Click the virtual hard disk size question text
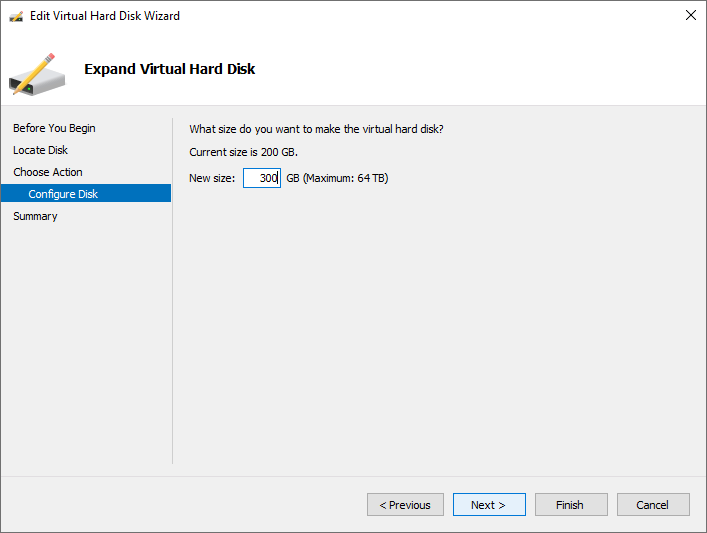 316,128
